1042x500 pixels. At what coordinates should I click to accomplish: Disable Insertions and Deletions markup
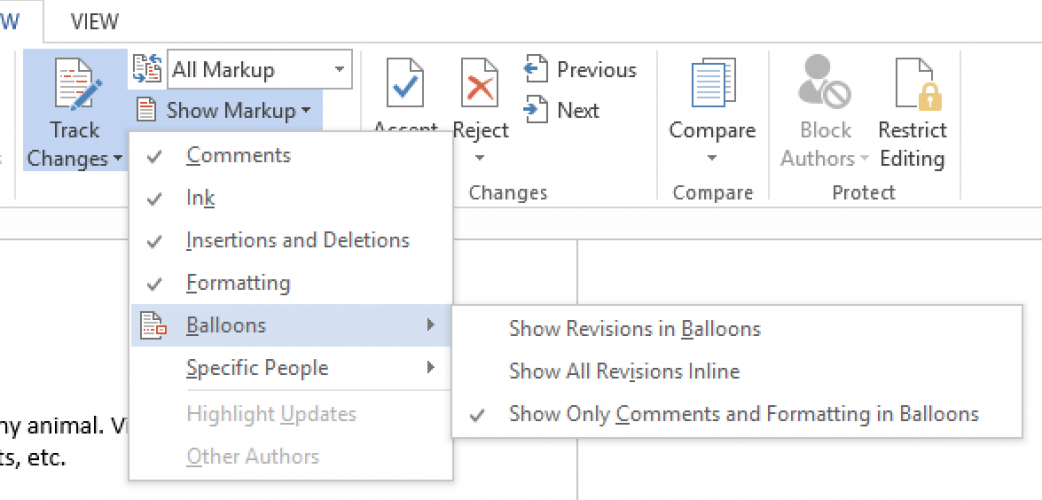pos(297,240)
